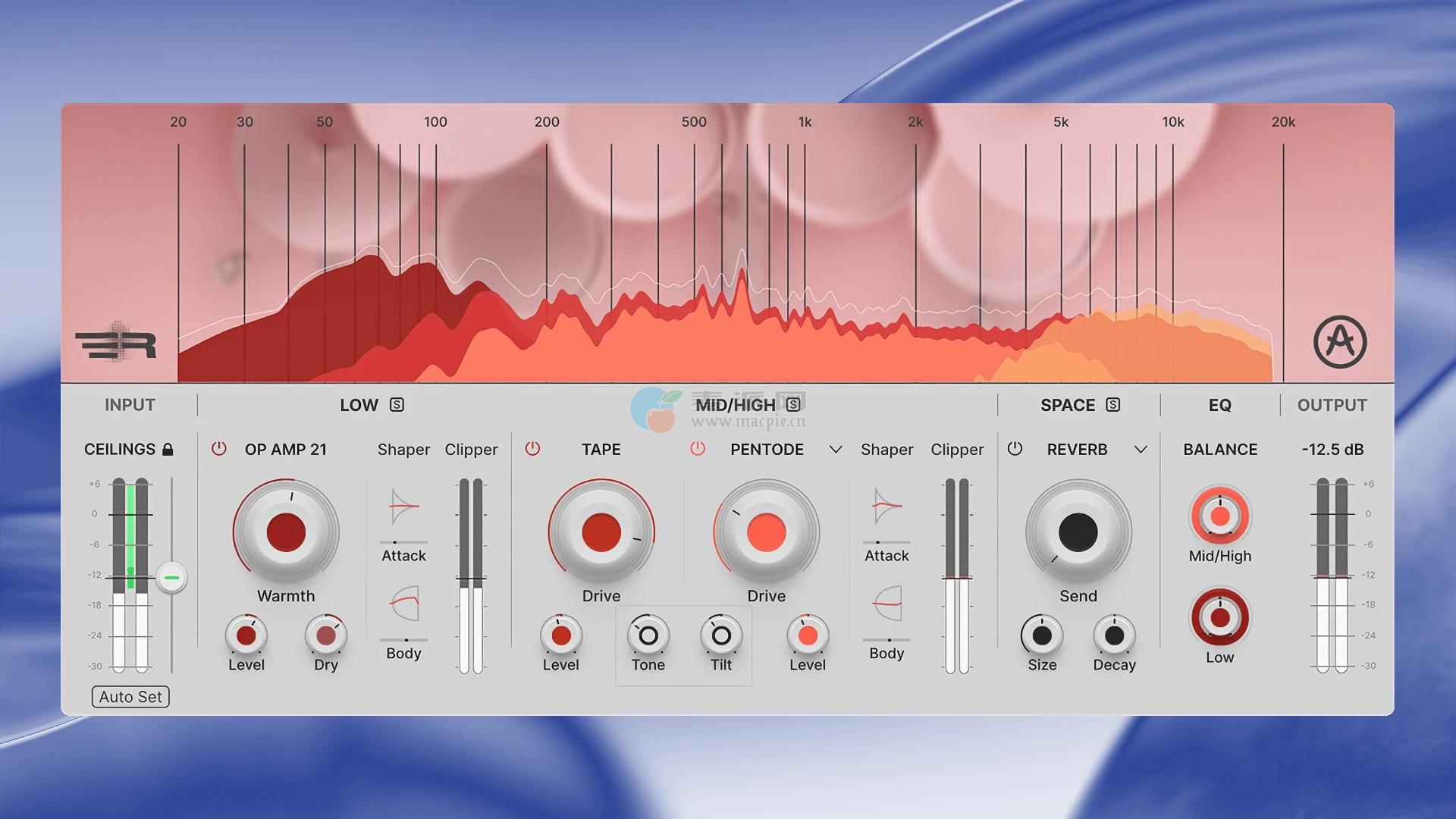The image size is (1456, 819).
Task: Toggle the PENTODE module power button
Action: [698, 449]
